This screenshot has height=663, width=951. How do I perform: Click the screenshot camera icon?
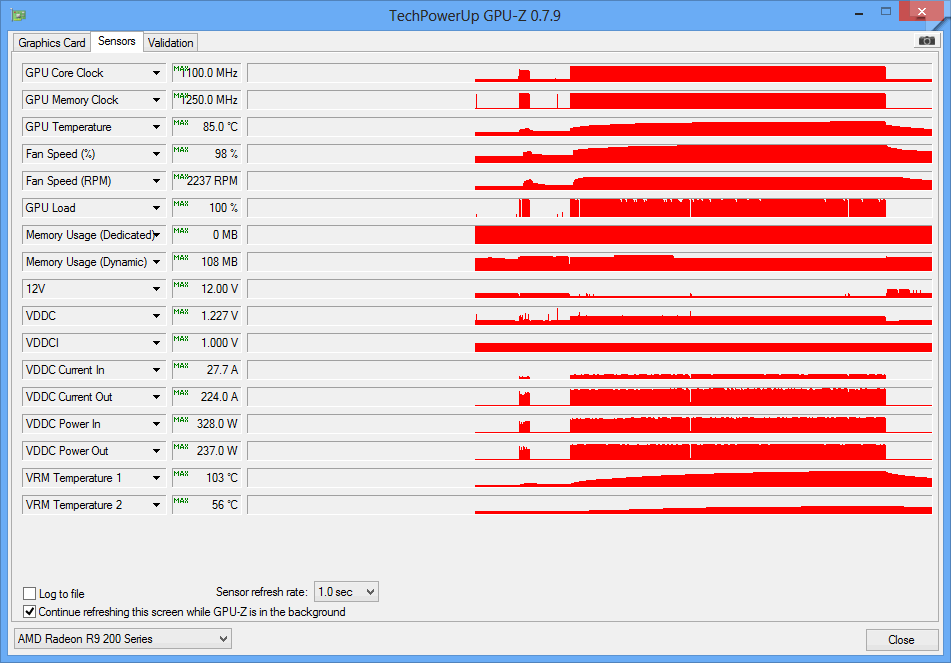pos(926,41)
